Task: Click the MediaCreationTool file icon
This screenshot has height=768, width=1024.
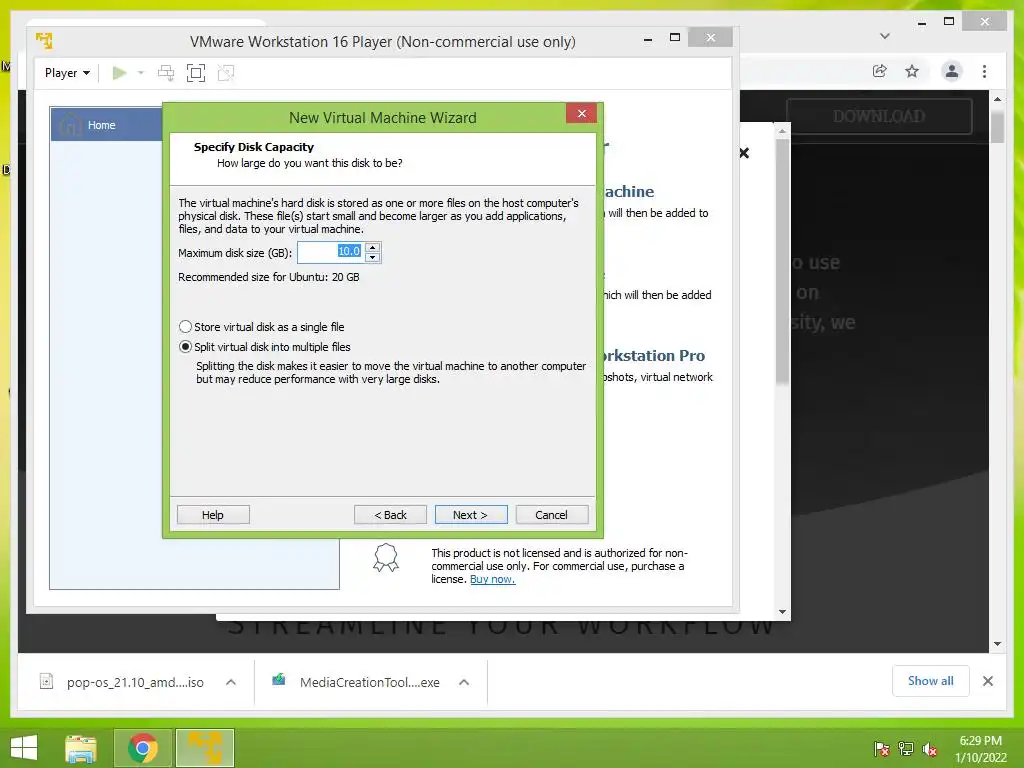Action: coord(279,680)
